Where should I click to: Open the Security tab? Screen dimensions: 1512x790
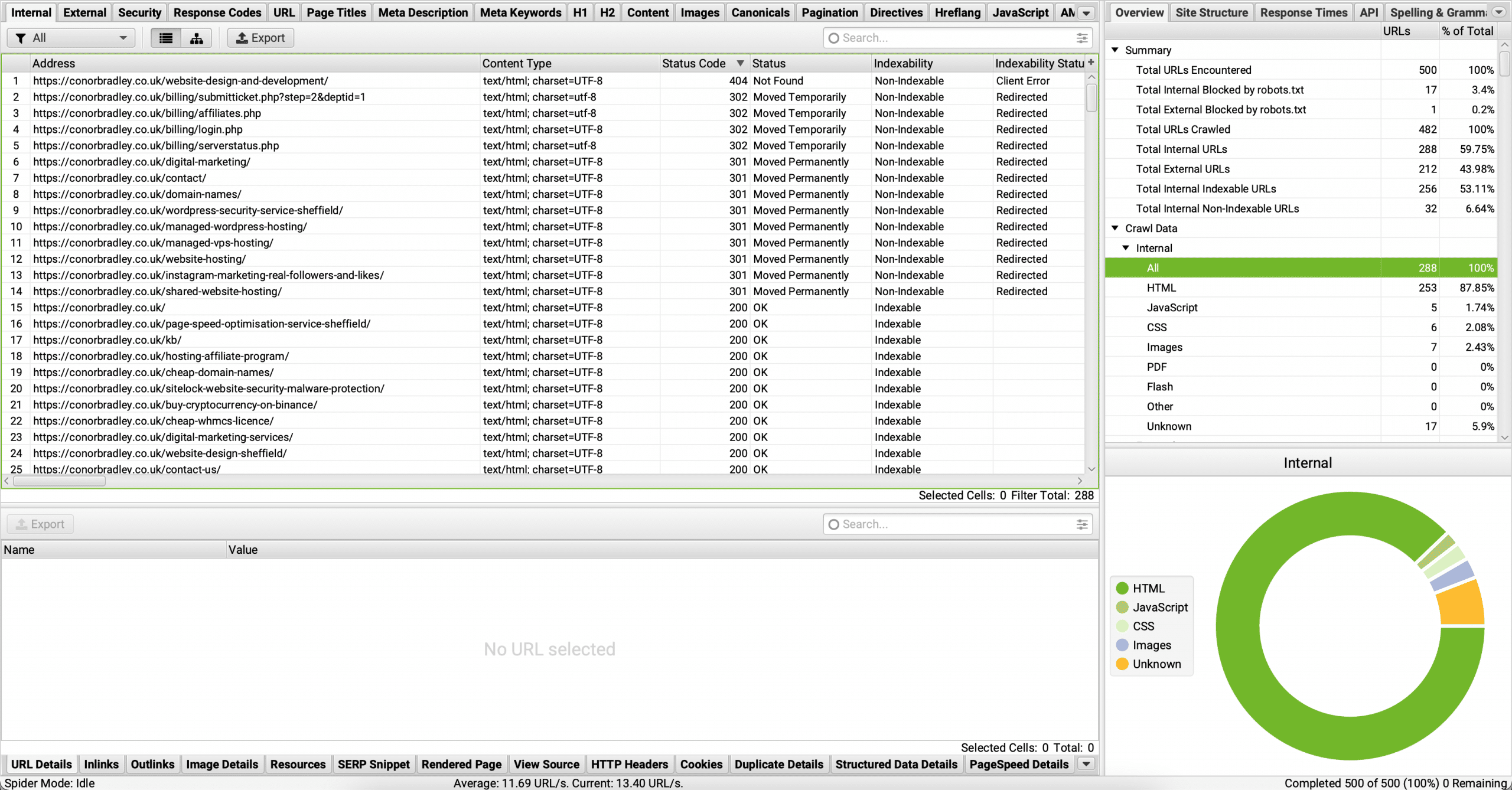[139, 12]
